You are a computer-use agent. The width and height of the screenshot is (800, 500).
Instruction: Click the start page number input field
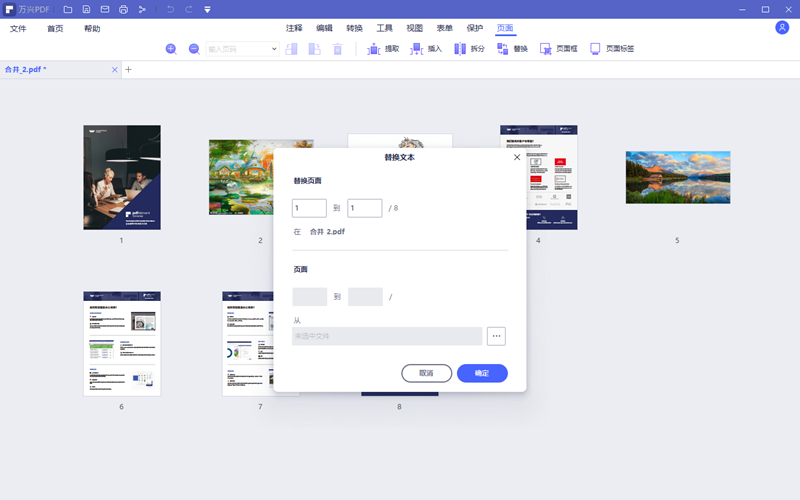point(309,208)
